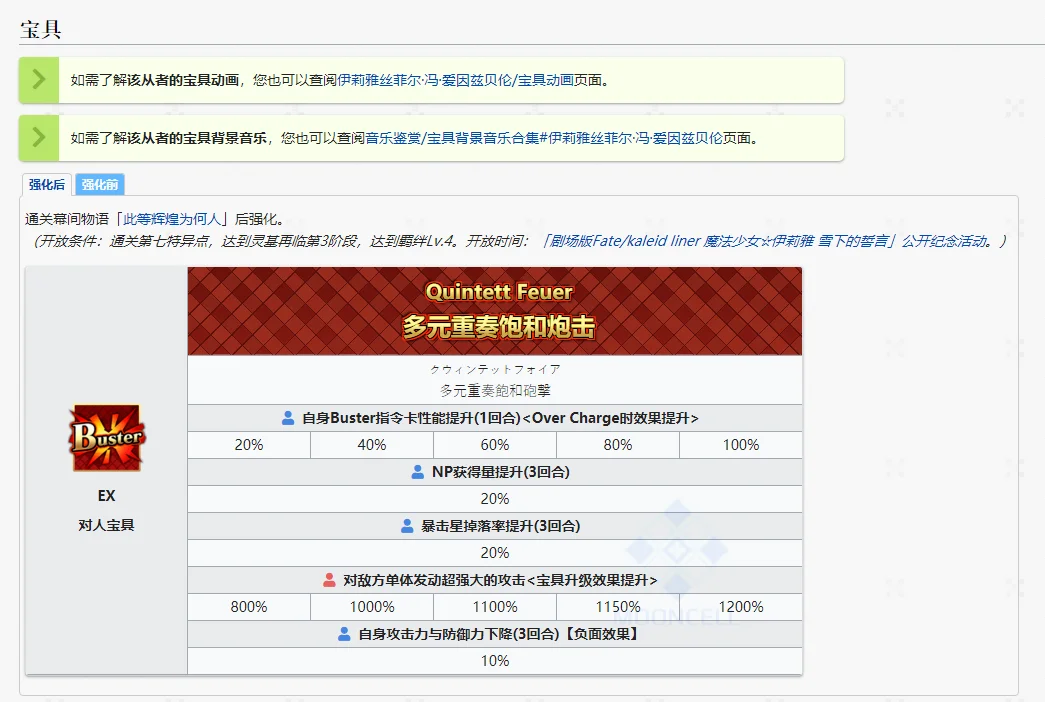
Task: Open the 音乐鉴赏/宝具背景音乐合集 link
Action: tap(544, 138)
